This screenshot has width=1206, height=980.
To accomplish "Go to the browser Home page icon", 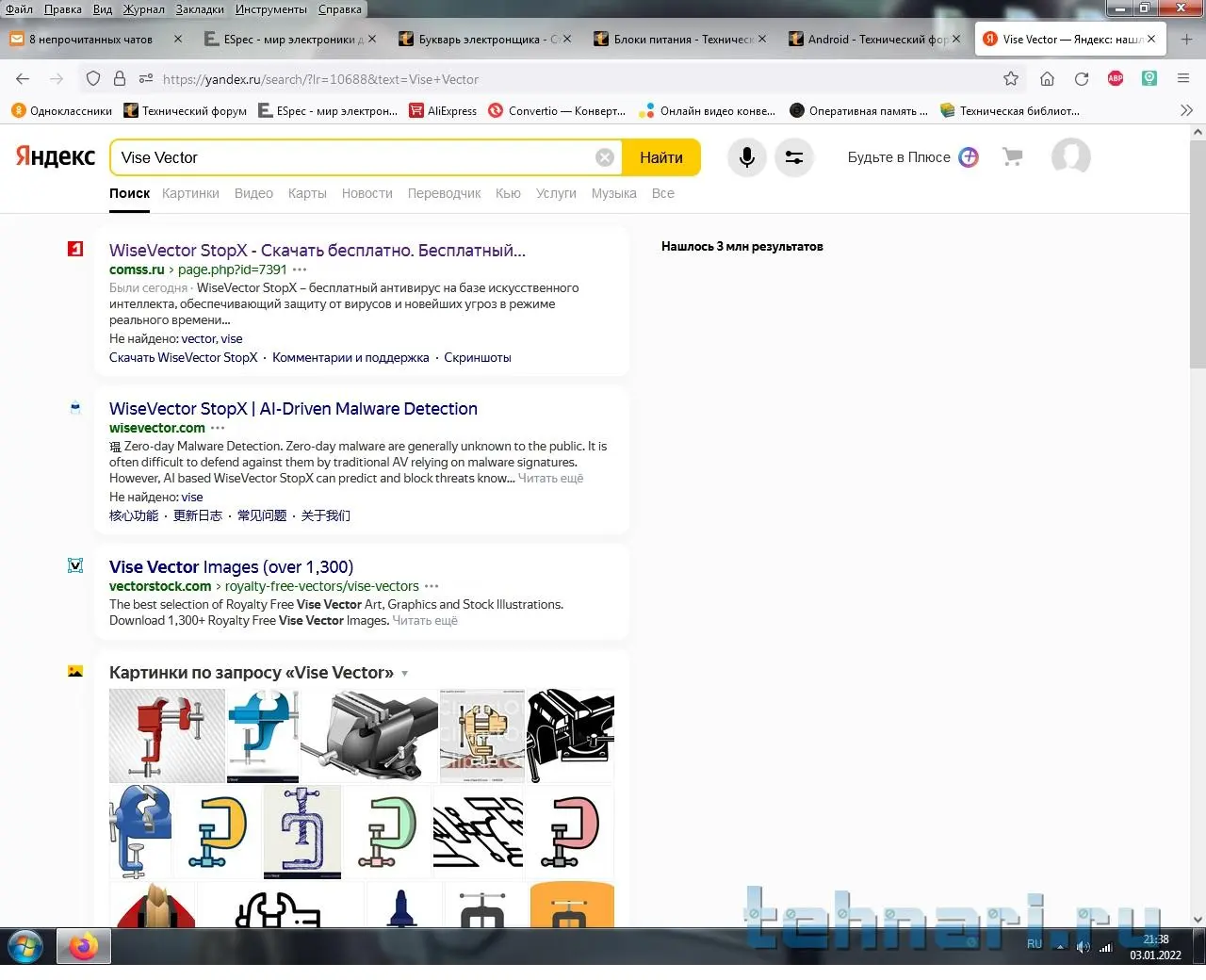I will click(x=1047, y=79).
